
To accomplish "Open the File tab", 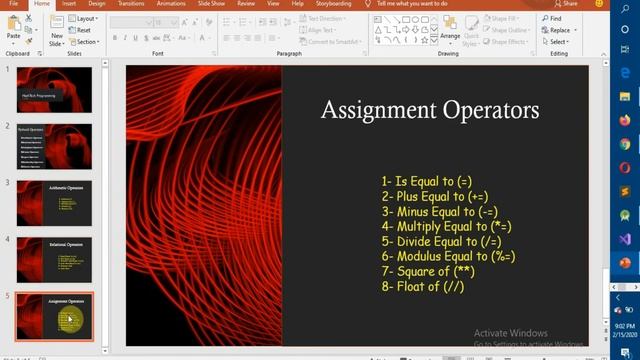I will (x=13, y=4).
